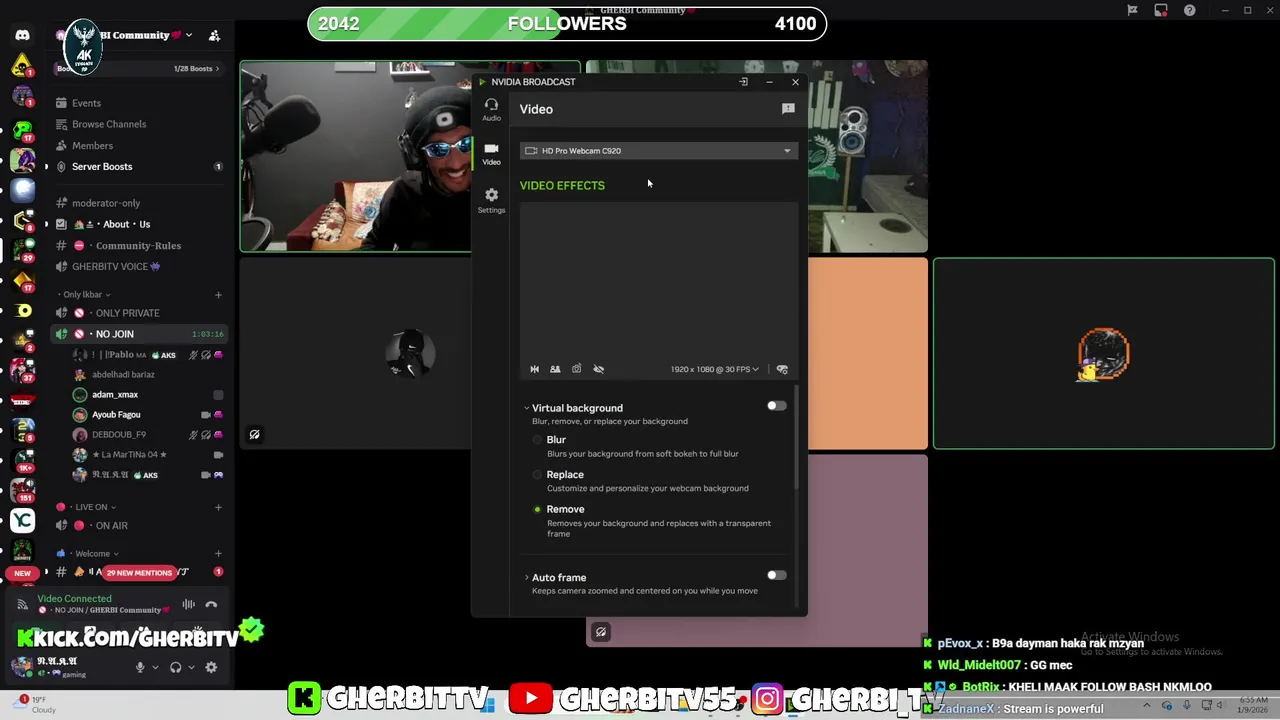The width and height of the screenshot is (1280, 720).
Task: Open Discord home direct messages icon
Action: [x=22, y=35]
